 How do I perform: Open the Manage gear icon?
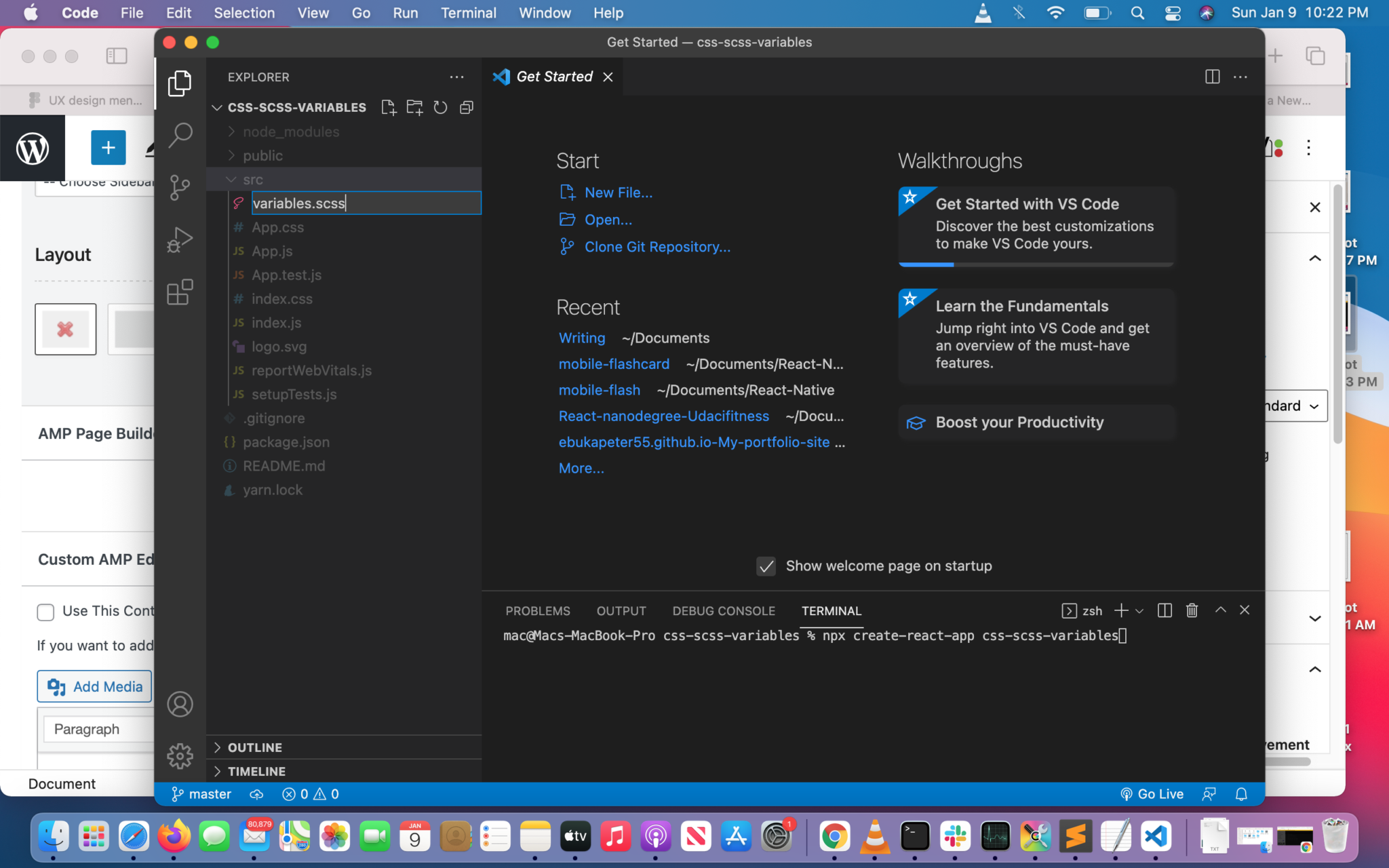click(x=180, y=756)
